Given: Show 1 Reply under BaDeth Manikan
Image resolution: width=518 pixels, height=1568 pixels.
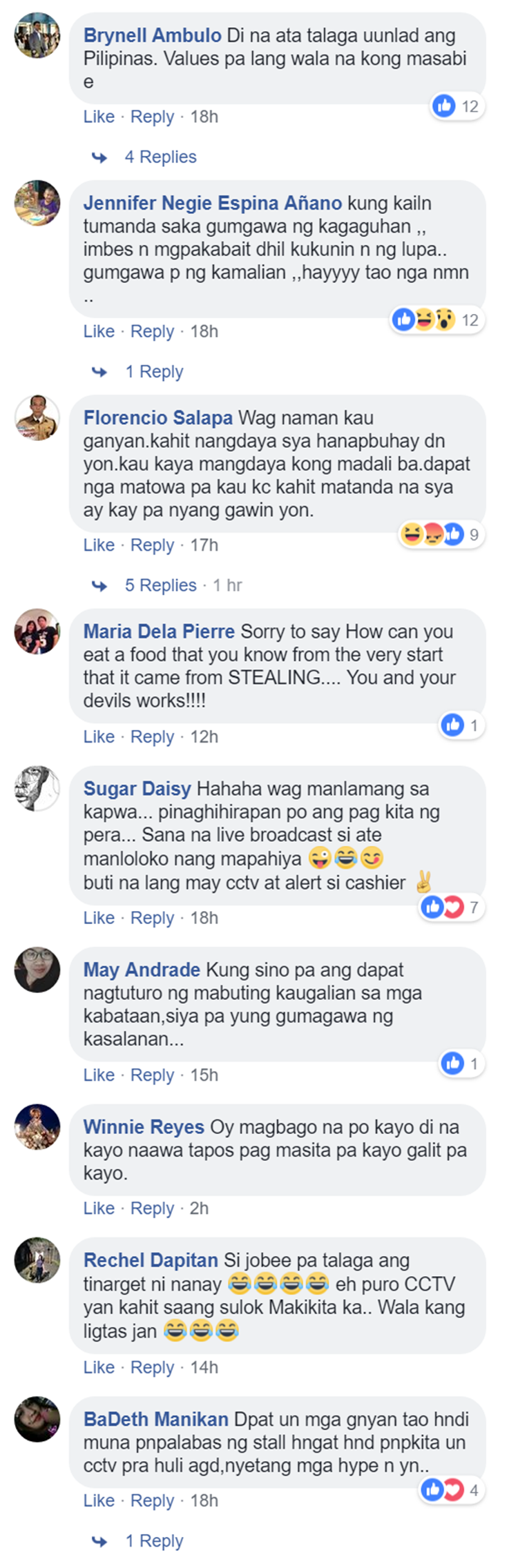Looking at the screenshot, I should click(x=154, y=1541).
